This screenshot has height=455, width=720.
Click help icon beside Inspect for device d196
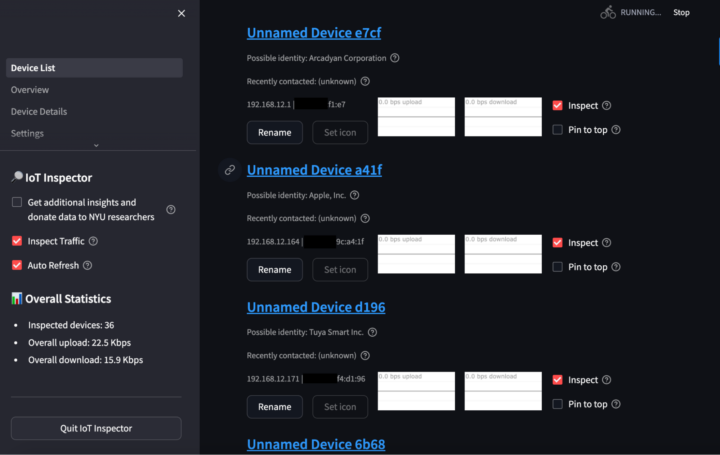(607, 380)
